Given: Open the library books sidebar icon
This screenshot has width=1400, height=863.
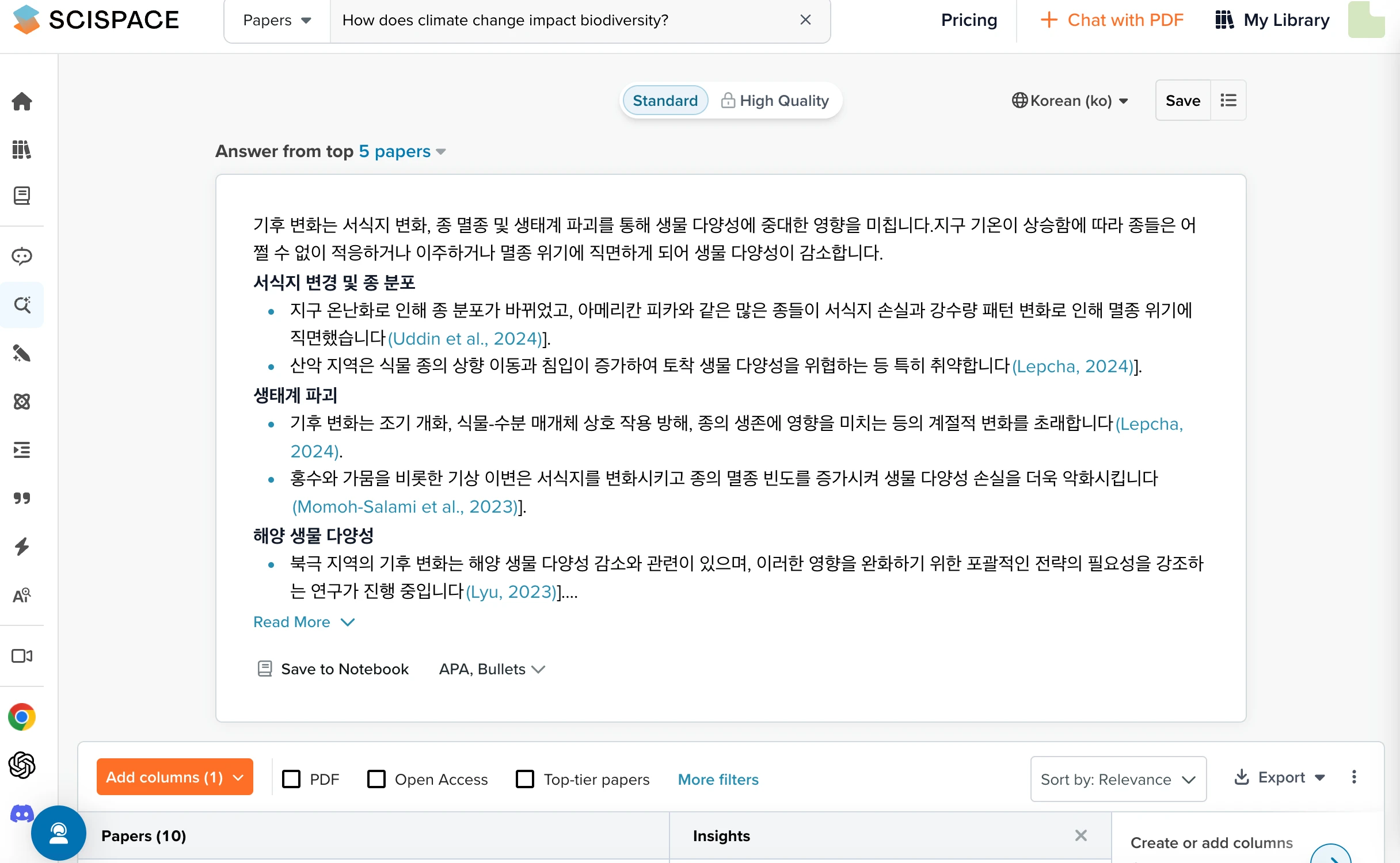Looking at the screenshot, I should [22, 150].
